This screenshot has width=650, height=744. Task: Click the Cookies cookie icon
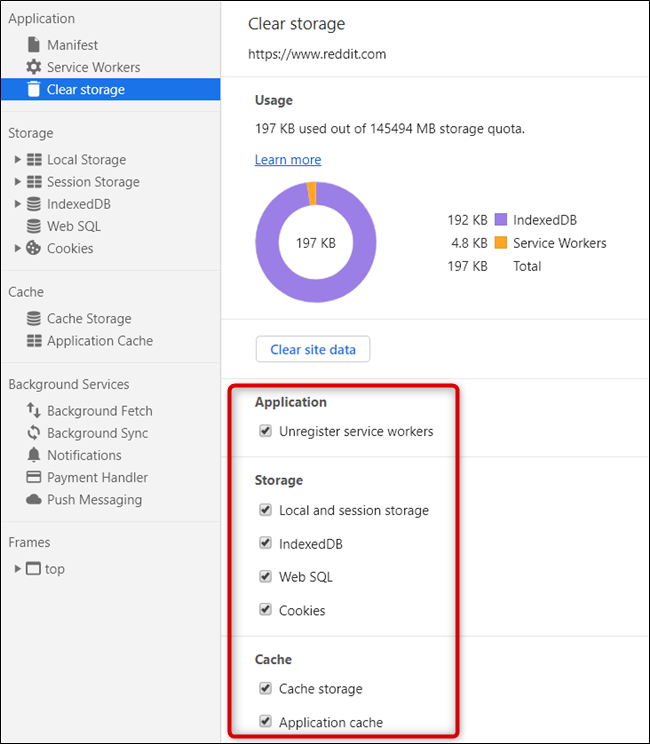(x=33, y=248)
